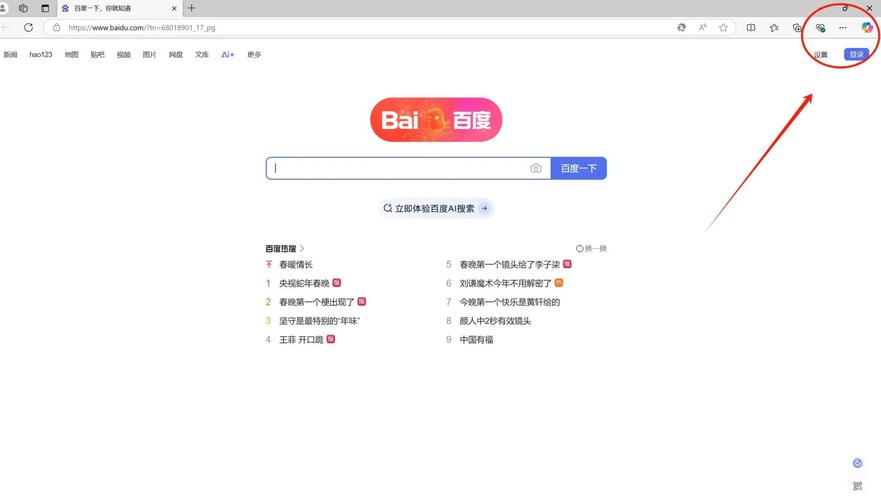
Task: Expand the 更多 menu
Action: pyautogui.click(x=254, y=54)
